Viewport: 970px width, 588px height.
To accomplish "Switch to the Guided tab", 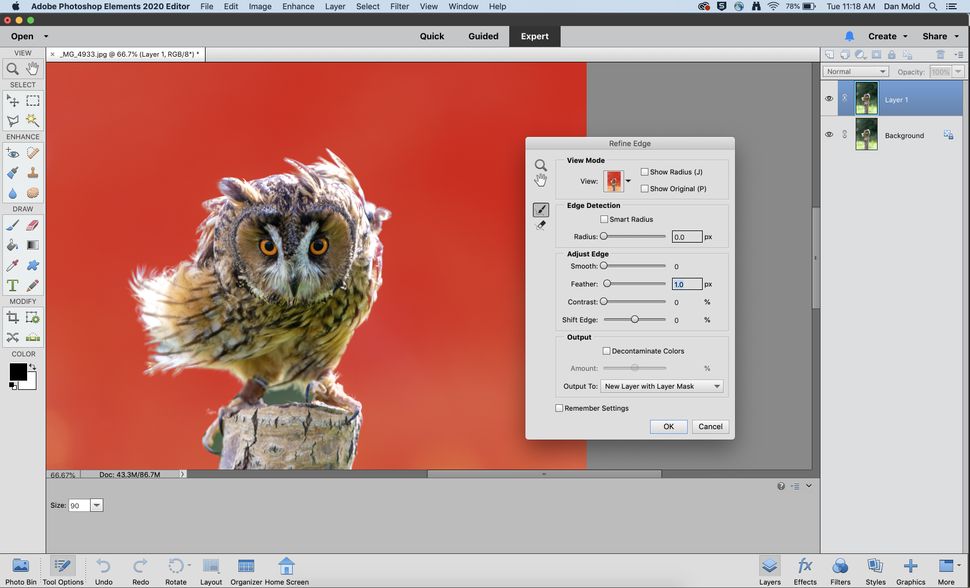I will point(483,36).
